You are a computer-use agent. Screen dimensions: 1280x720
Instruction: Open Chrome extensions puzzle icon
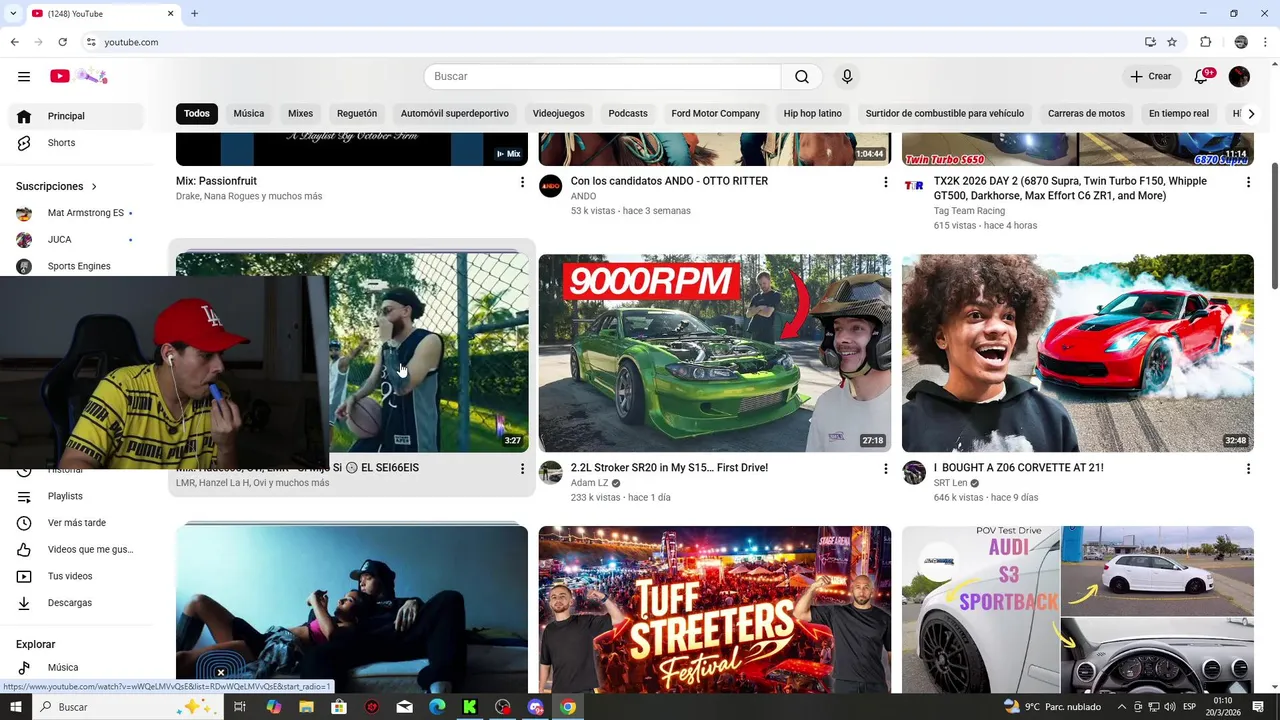[1205, 42]
